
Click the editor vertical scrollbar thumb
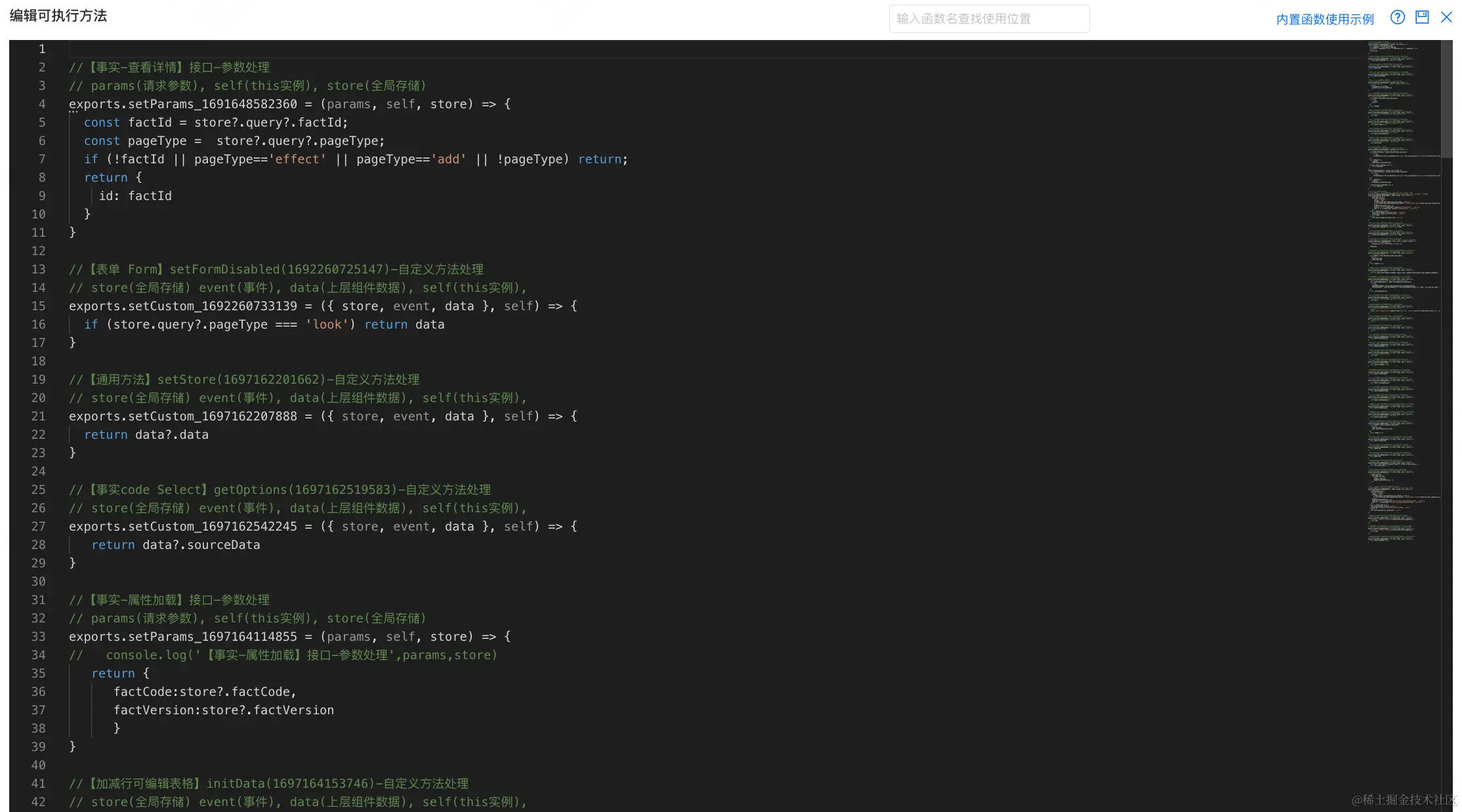[x=1446, y=98]
